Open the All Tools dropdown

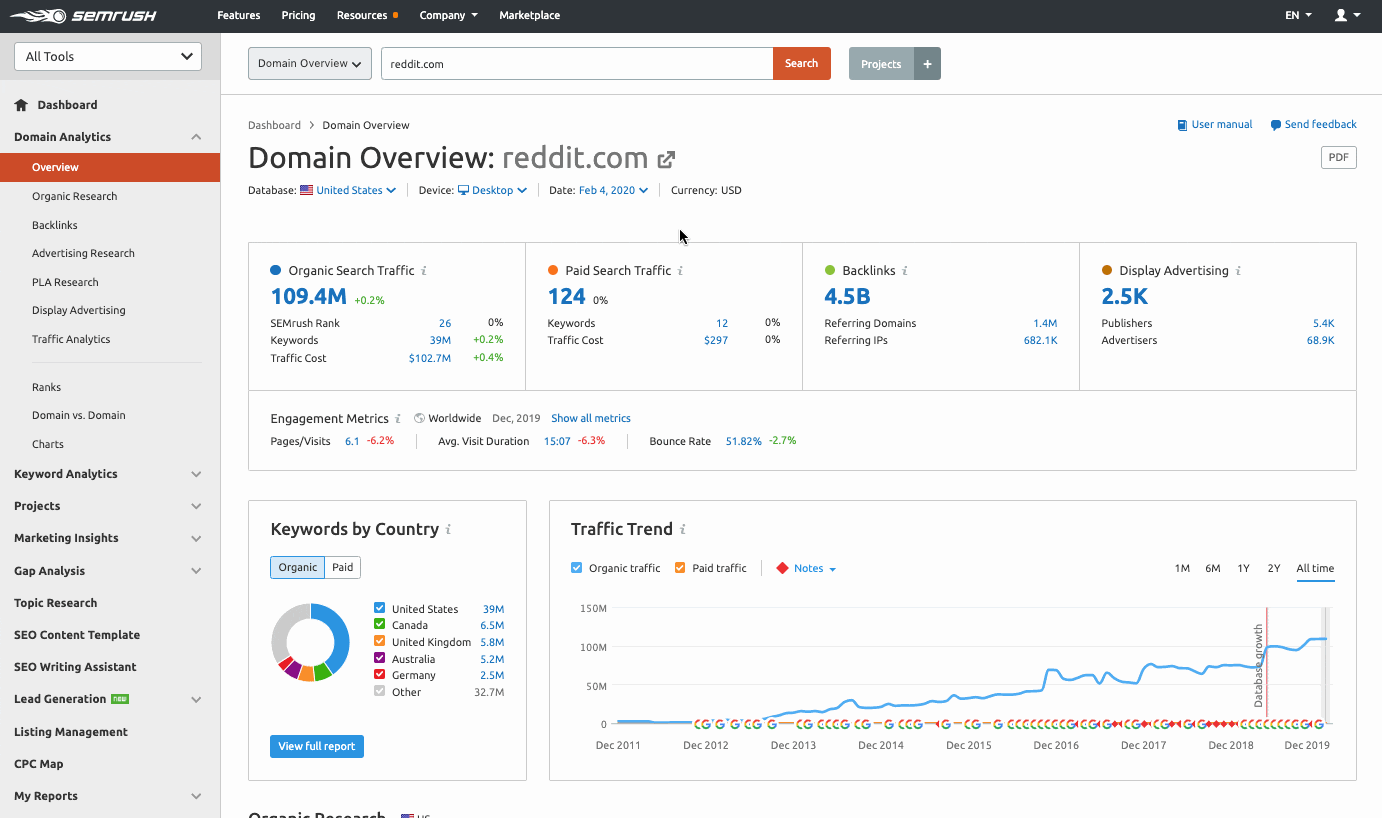click(107, 56)
